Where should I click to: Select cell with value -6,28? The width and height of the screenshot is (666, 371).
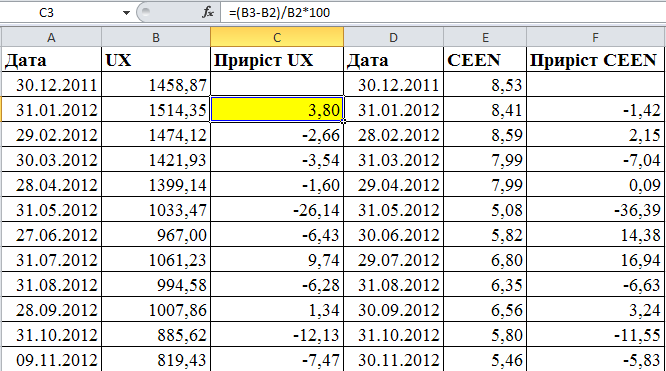277,285
